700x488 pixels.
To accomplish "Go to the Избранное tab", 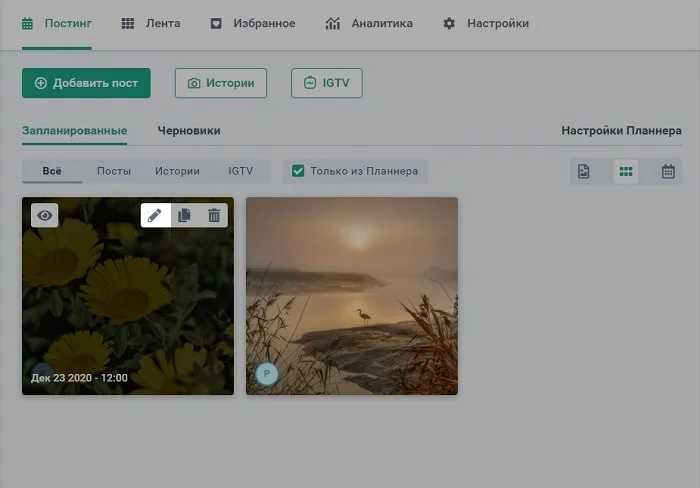I will pyautogui.click(x=253, y=23).
